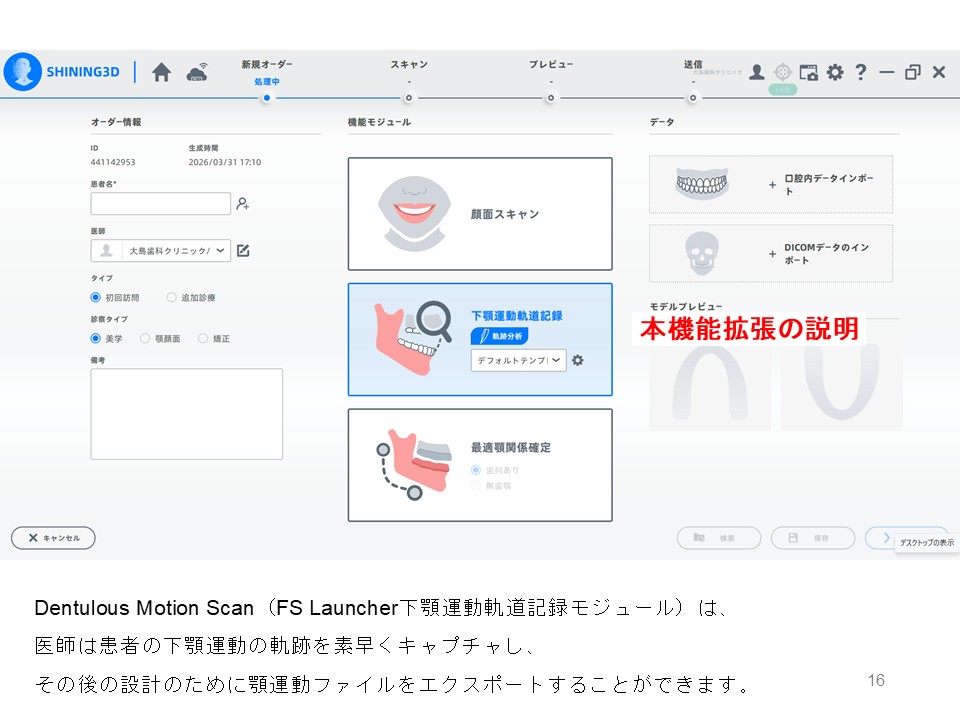Image resolution: width=960 pixels, height=720 pixels.
Task: Select the 矯正 diagnosis option
Action: click(x=203, y=339)
